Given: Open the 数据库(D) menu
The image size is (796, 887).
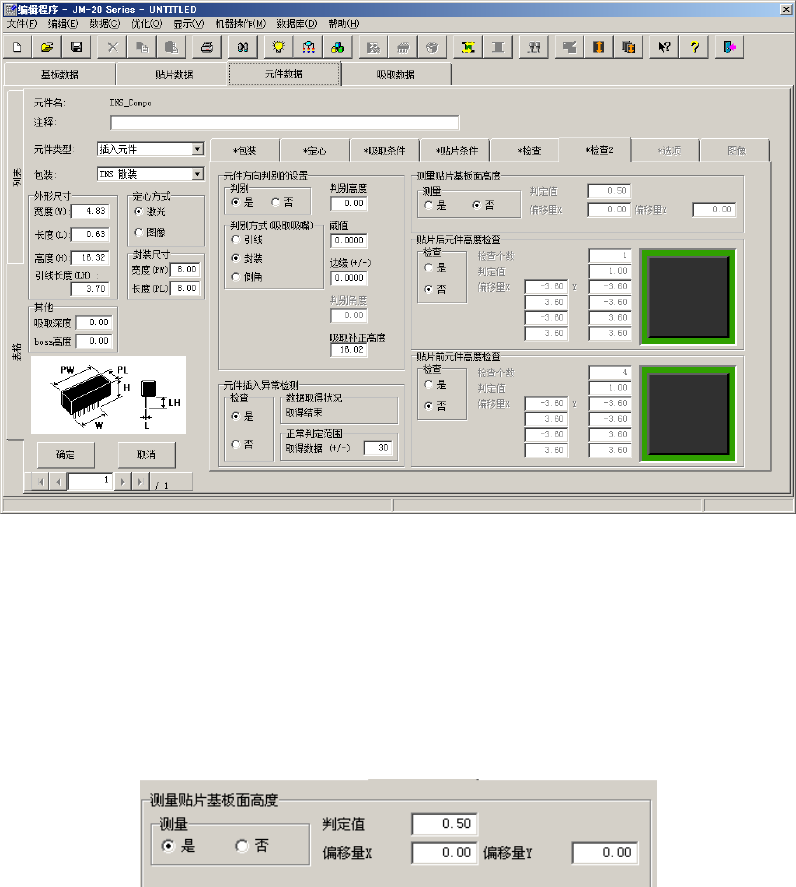Looking at the screenshot, I should tap(296, 24).
